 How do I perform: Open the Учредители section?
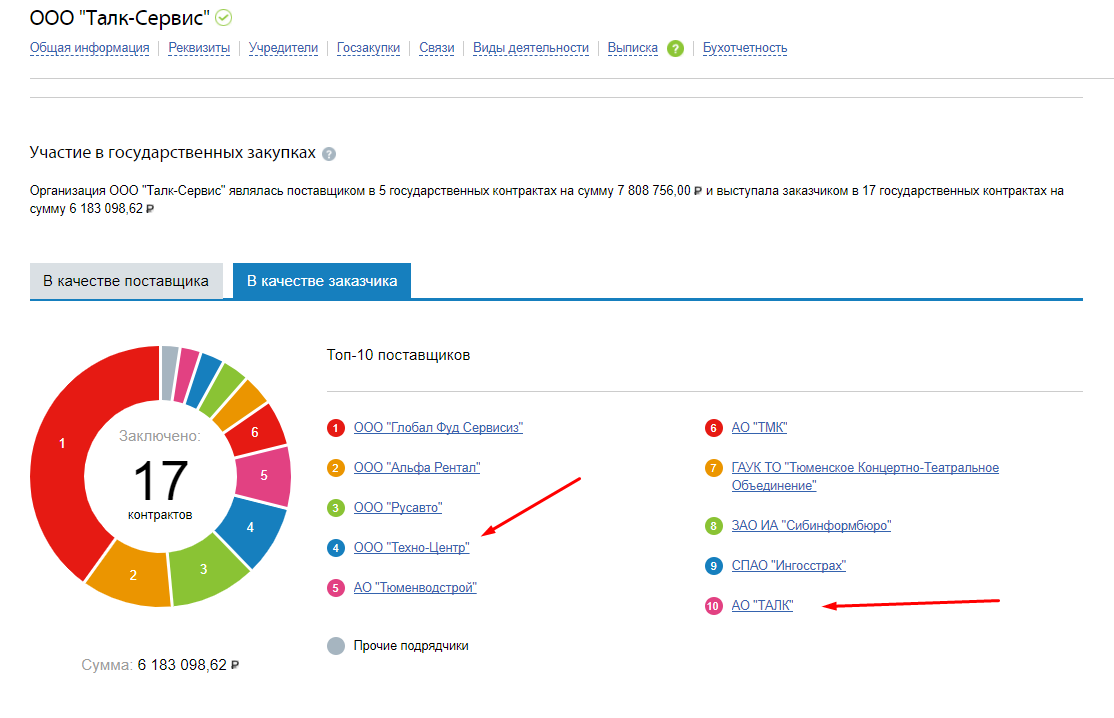tap(283, 48)
